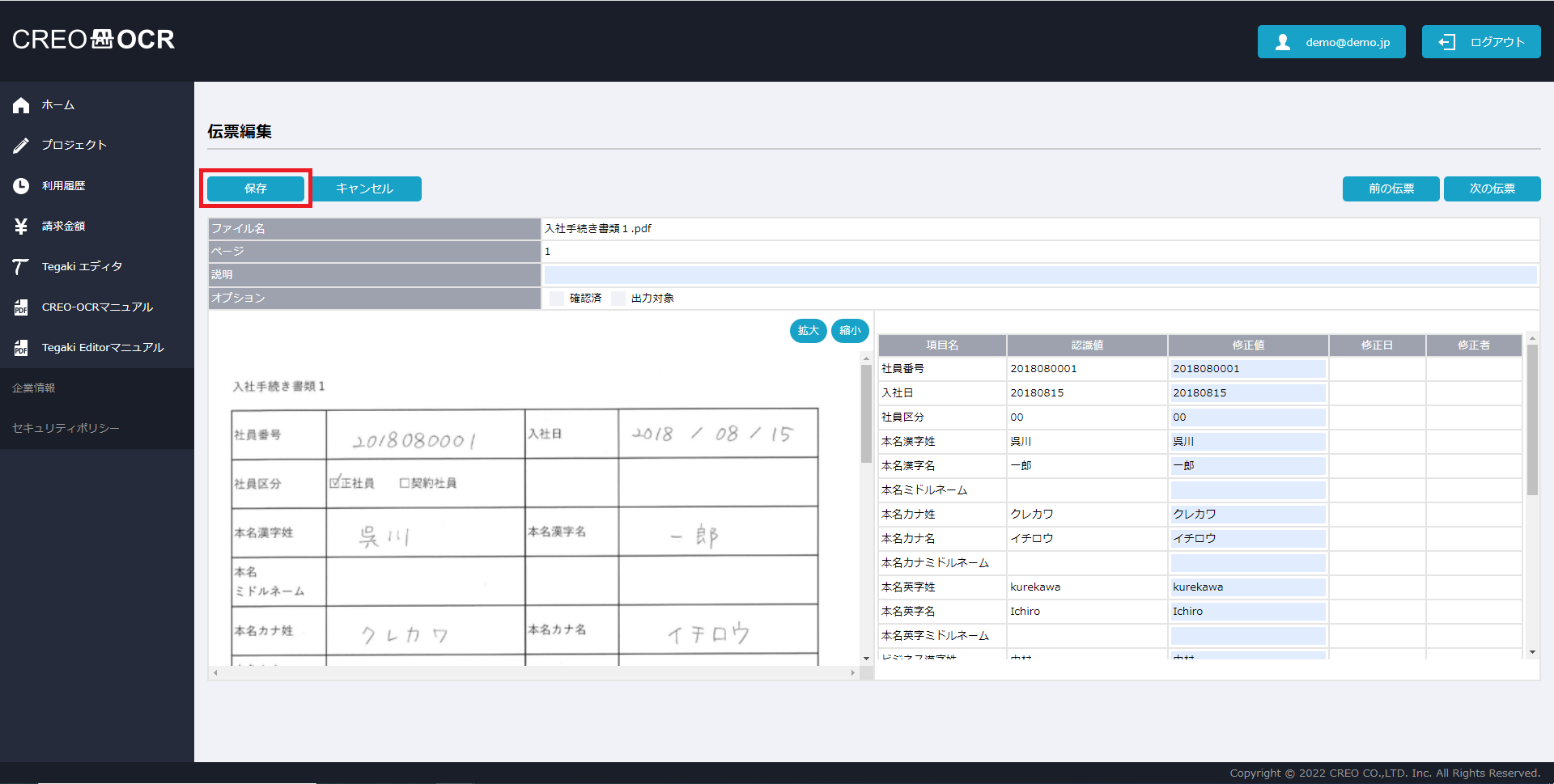Viewport: 1554px width, 784px height.
Task: Open セキュリティポリシー menu item
Action: point(66,428)
